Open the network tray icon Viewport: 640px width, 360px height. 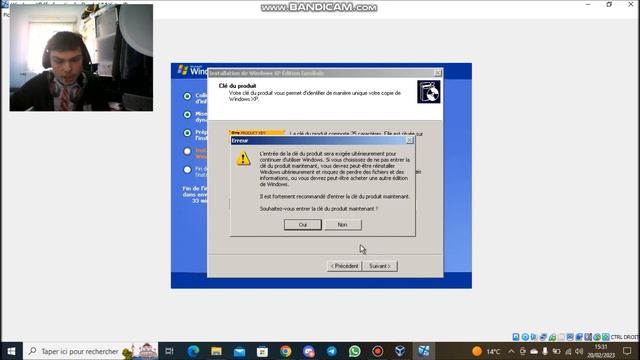[568, 351]
